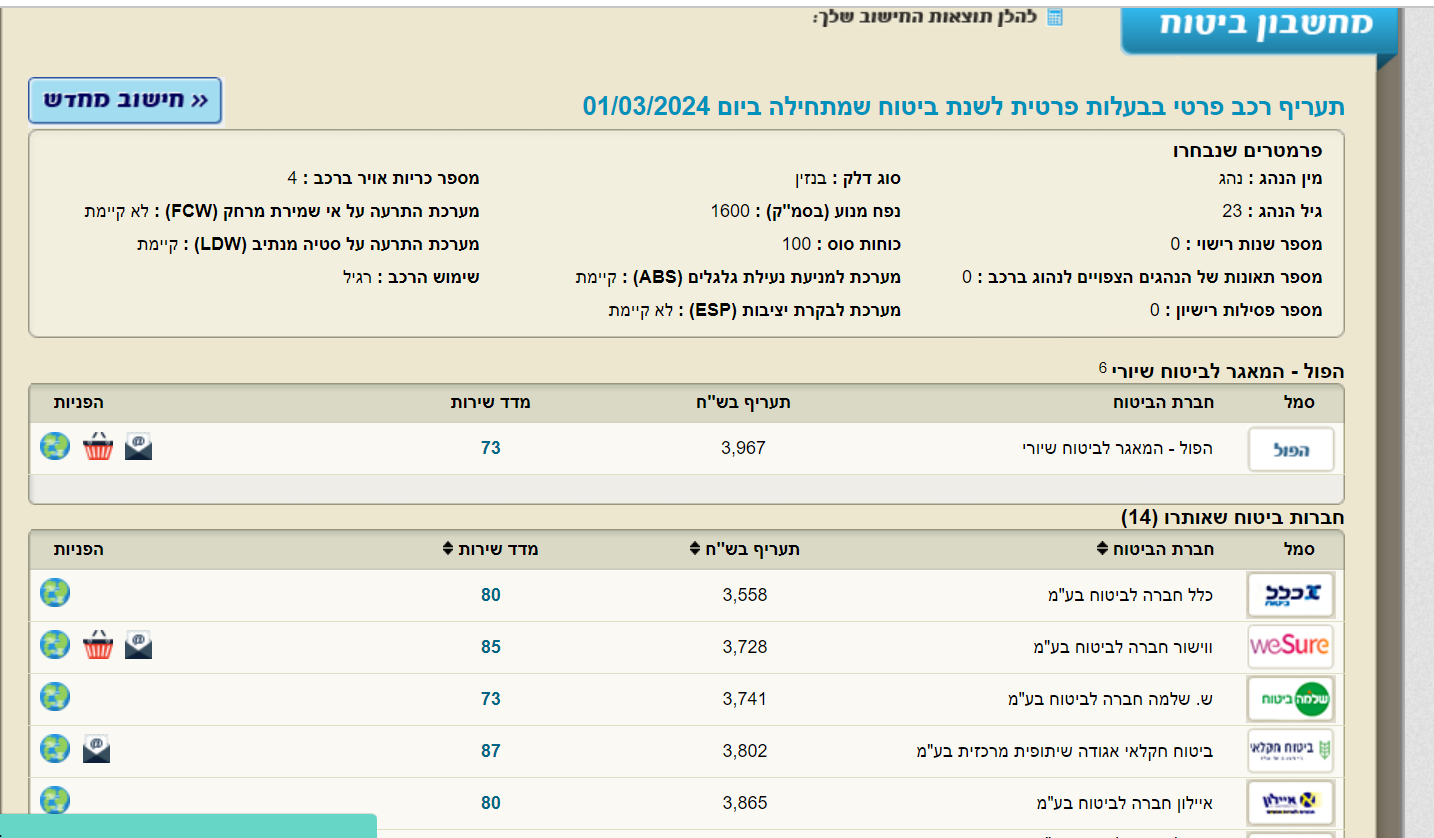Image resolution: width=1434 pixels, height=838 pixels.
Task: Click the parameter מספר שנות רישוי : 0
Action: point(1247,244)
